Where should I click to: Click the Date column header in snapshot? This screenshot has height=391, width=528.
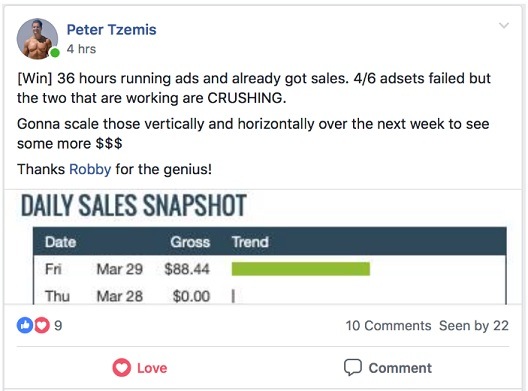pos(61,242)
